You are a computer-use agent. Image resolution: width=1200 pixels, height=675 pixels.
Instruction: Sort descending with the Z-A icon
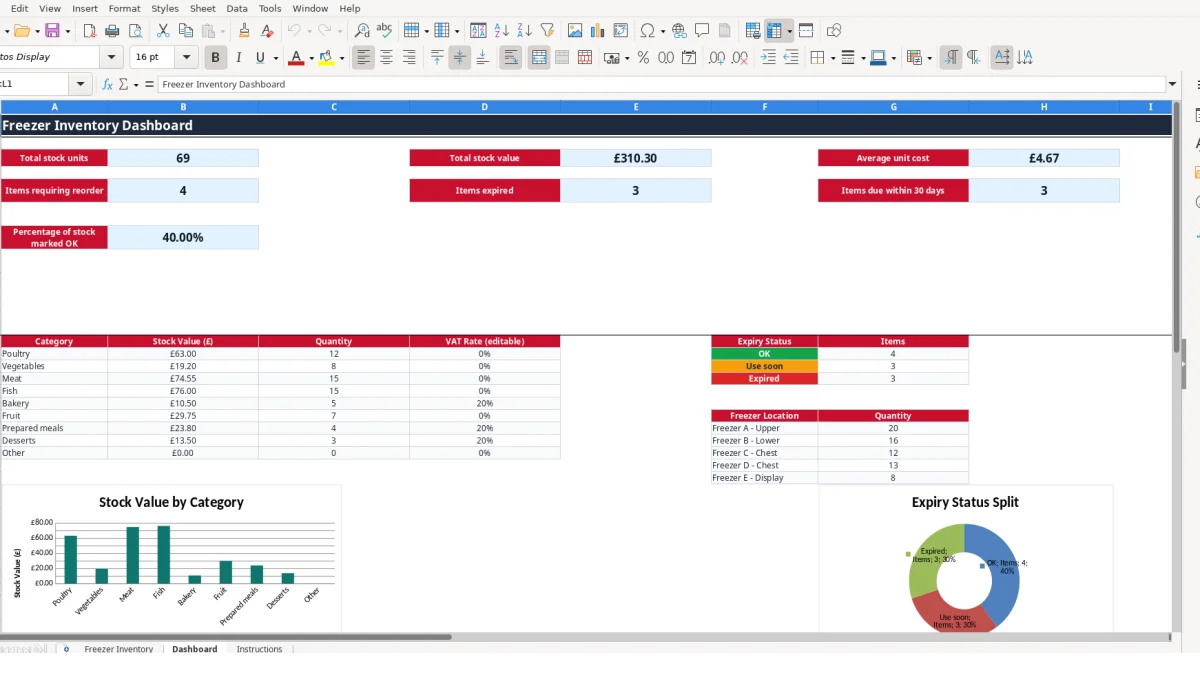[x=524, y=31]
